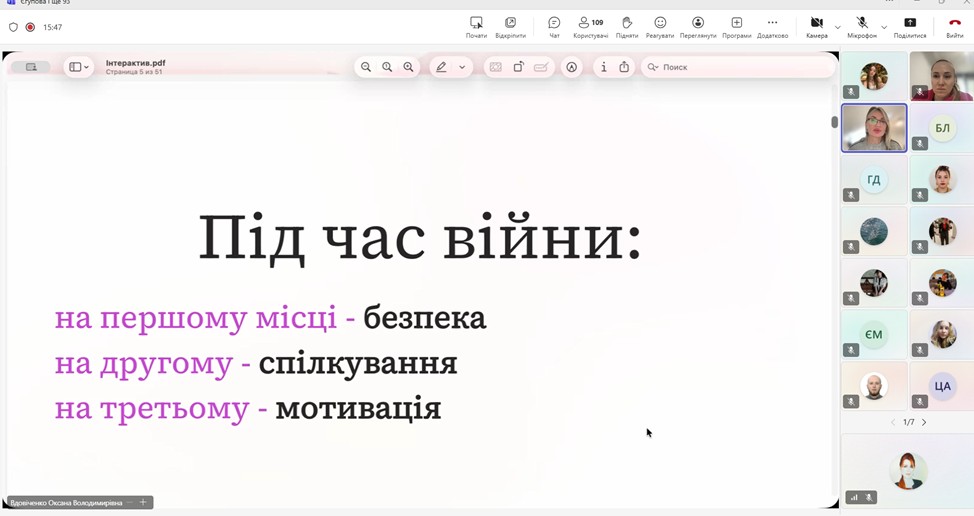Open the reactions emoji menu

point(660,26)
